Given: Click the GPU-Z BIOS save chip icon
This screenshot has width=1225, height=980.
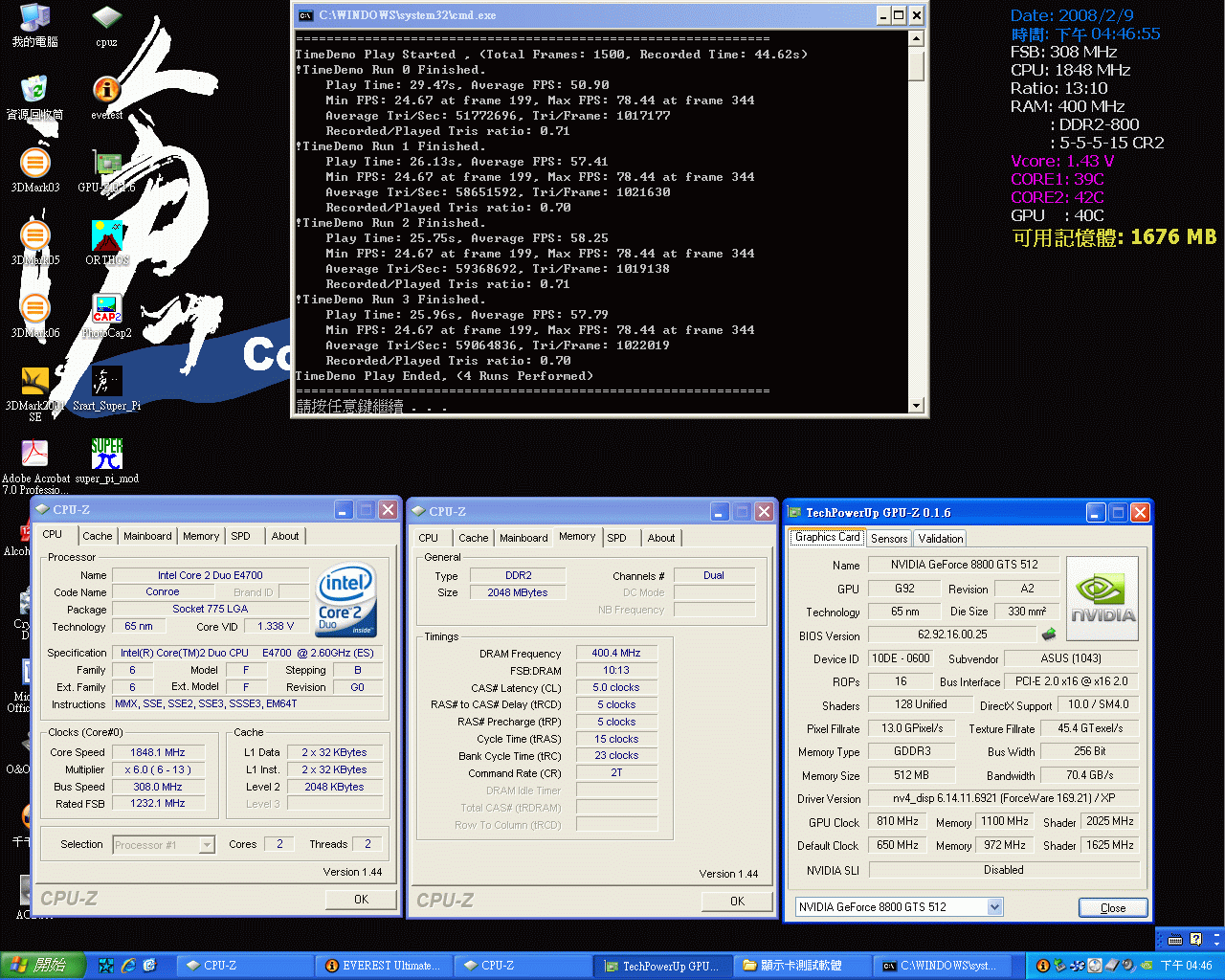Looking at the screenshot, I should [x=1049, y=635].
